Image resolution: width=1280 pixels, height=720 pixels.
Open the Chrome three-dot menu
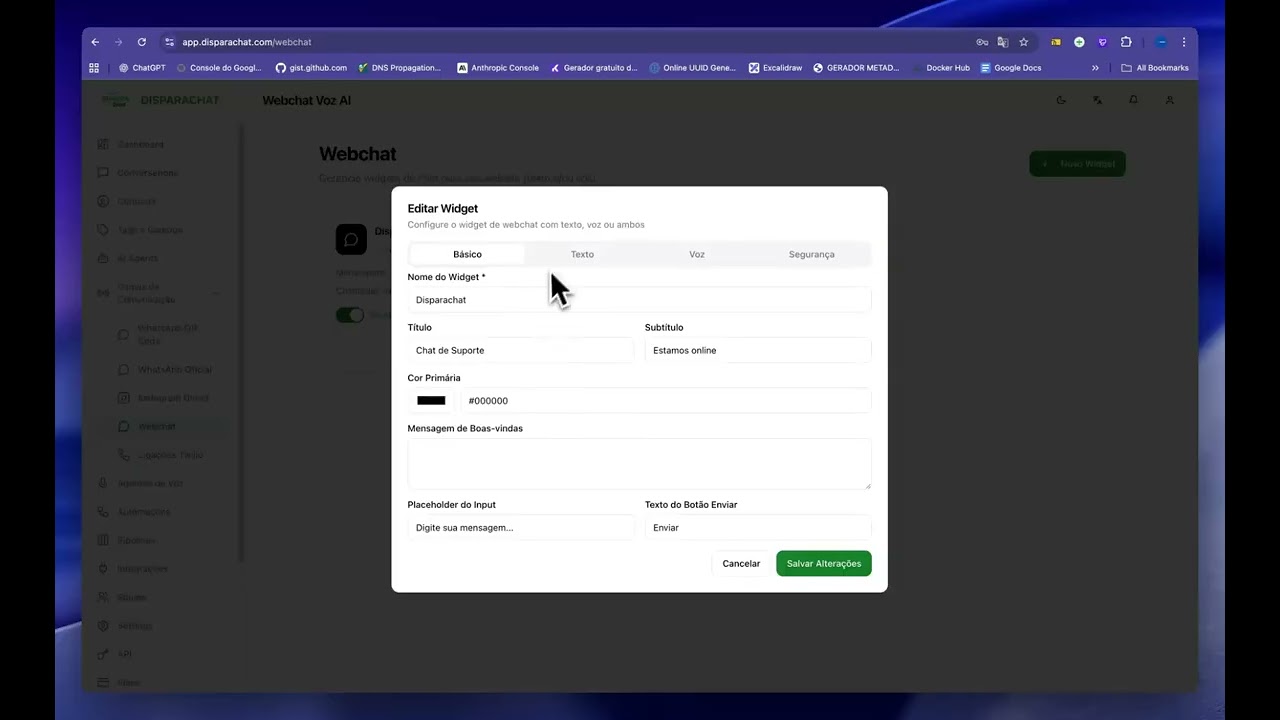click(1184, 42)
